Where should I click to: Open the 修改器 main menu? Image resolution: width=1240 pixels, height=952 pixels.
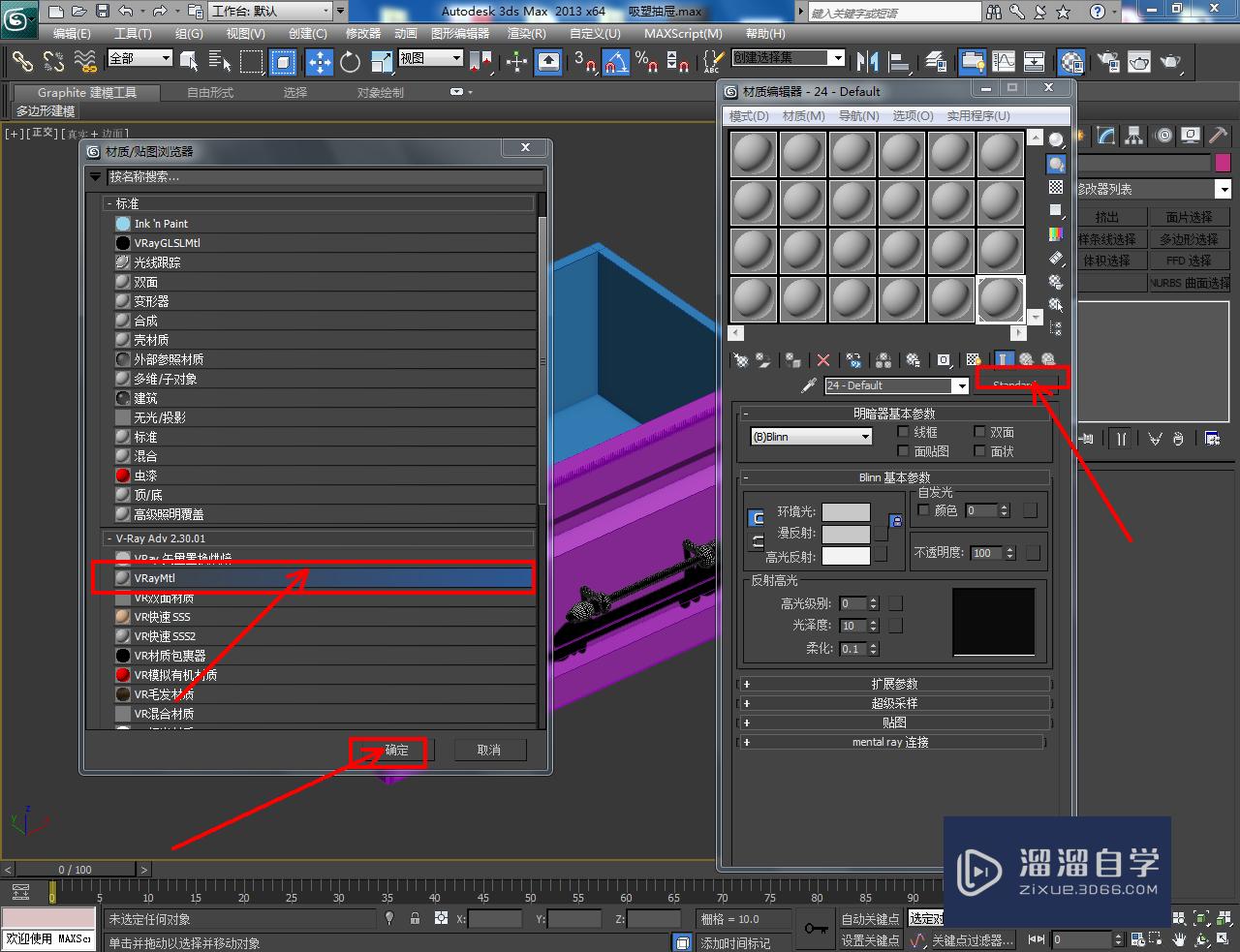[363, 33]
